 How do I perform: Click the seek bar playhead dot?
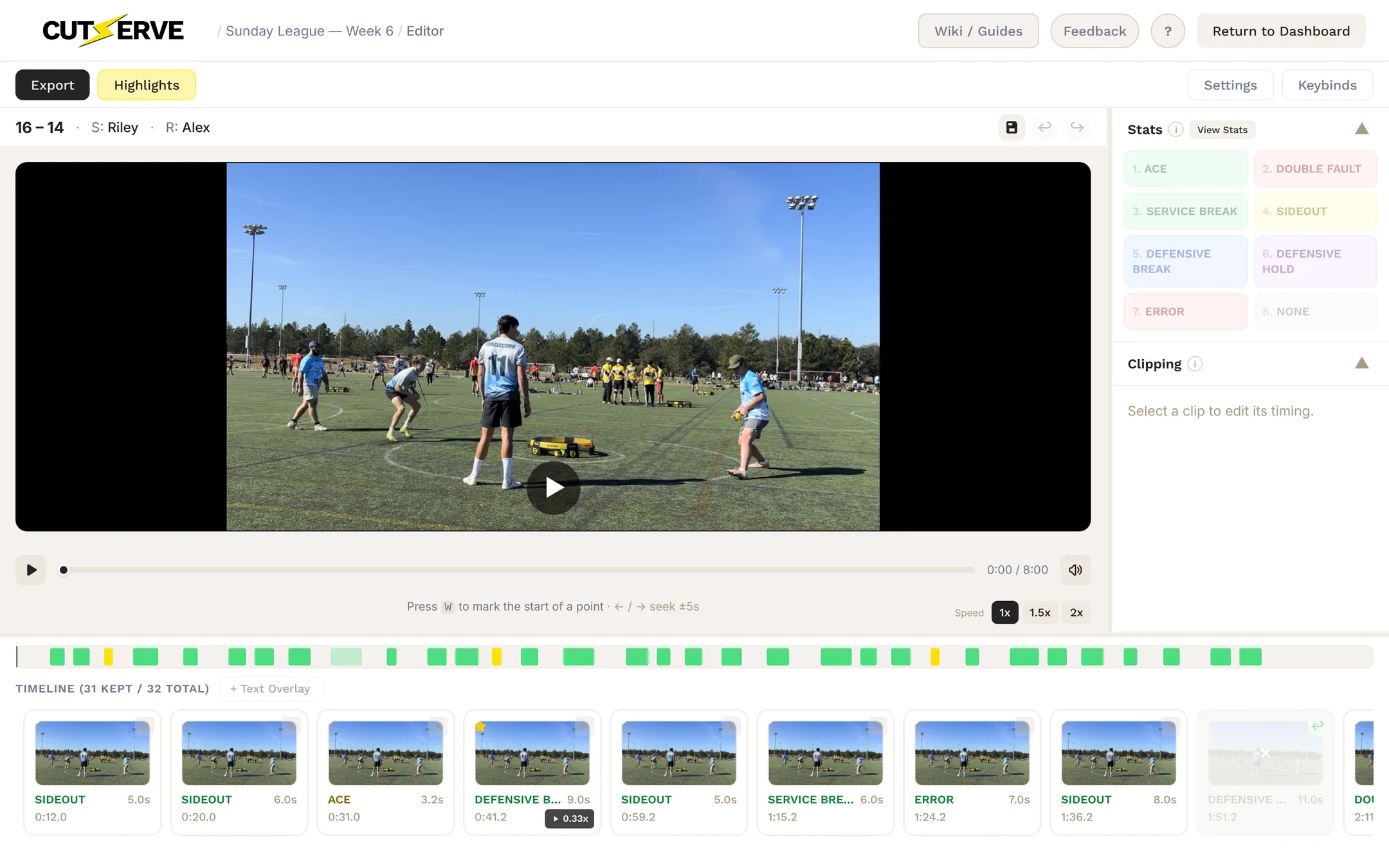pyautogui.click(x=64, y=570)
